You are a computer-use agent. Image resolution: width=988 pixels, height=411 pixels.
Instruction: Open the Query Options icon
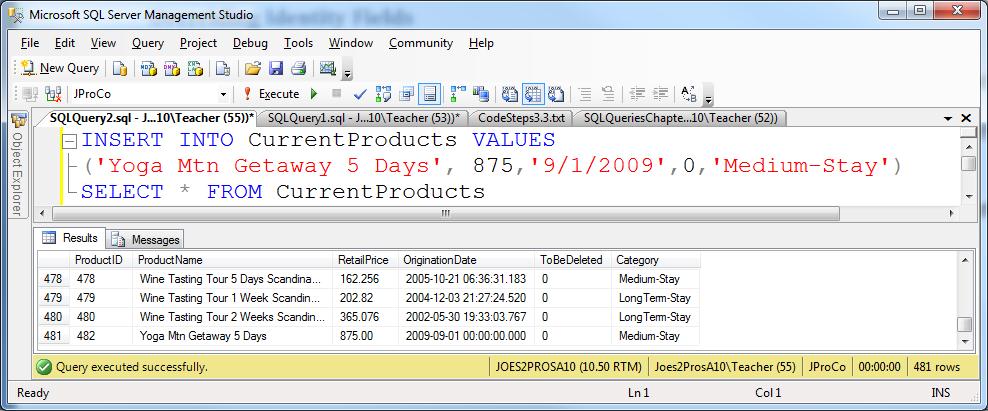click(406, 94)
